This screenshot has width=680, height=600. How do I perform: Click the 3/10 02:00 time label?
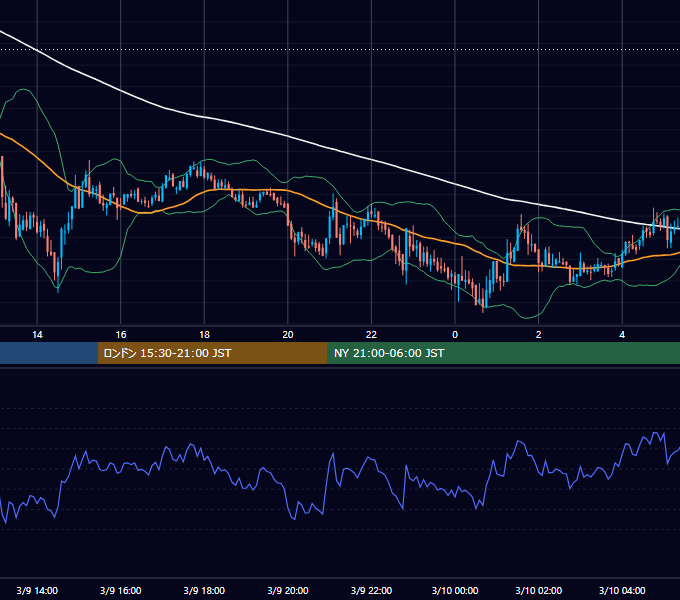(x=539, y=590)
